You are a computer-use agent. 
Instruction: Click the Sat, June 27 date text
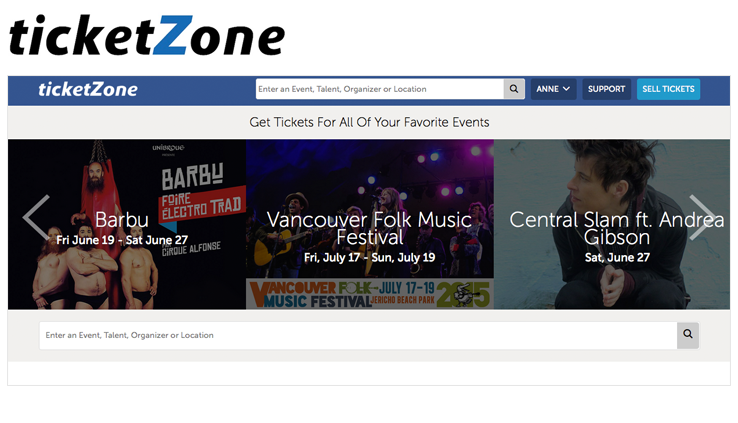coord(617,257)
